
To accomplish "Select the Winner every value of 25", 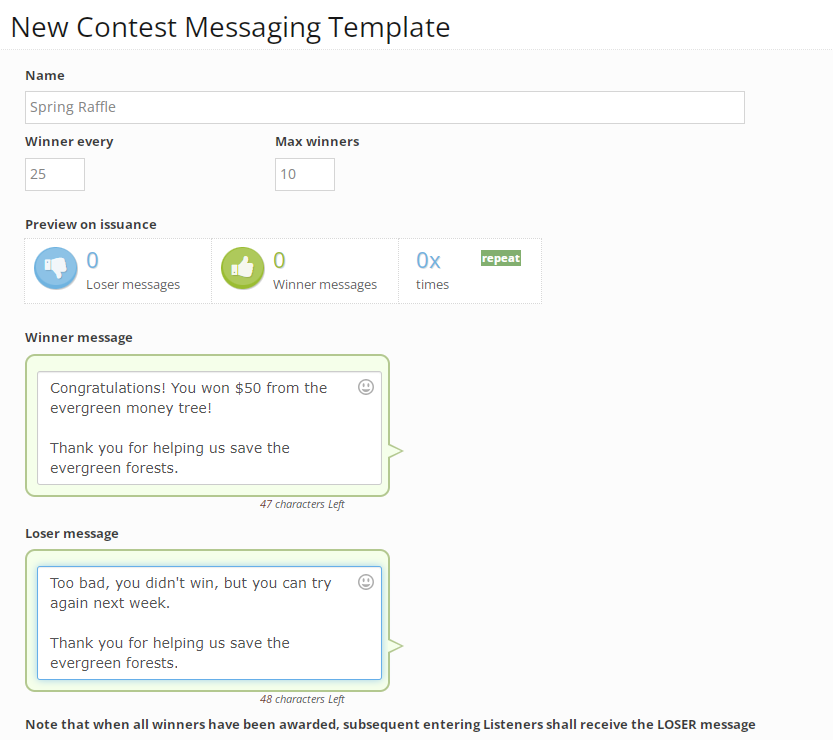I will point(54,174).
